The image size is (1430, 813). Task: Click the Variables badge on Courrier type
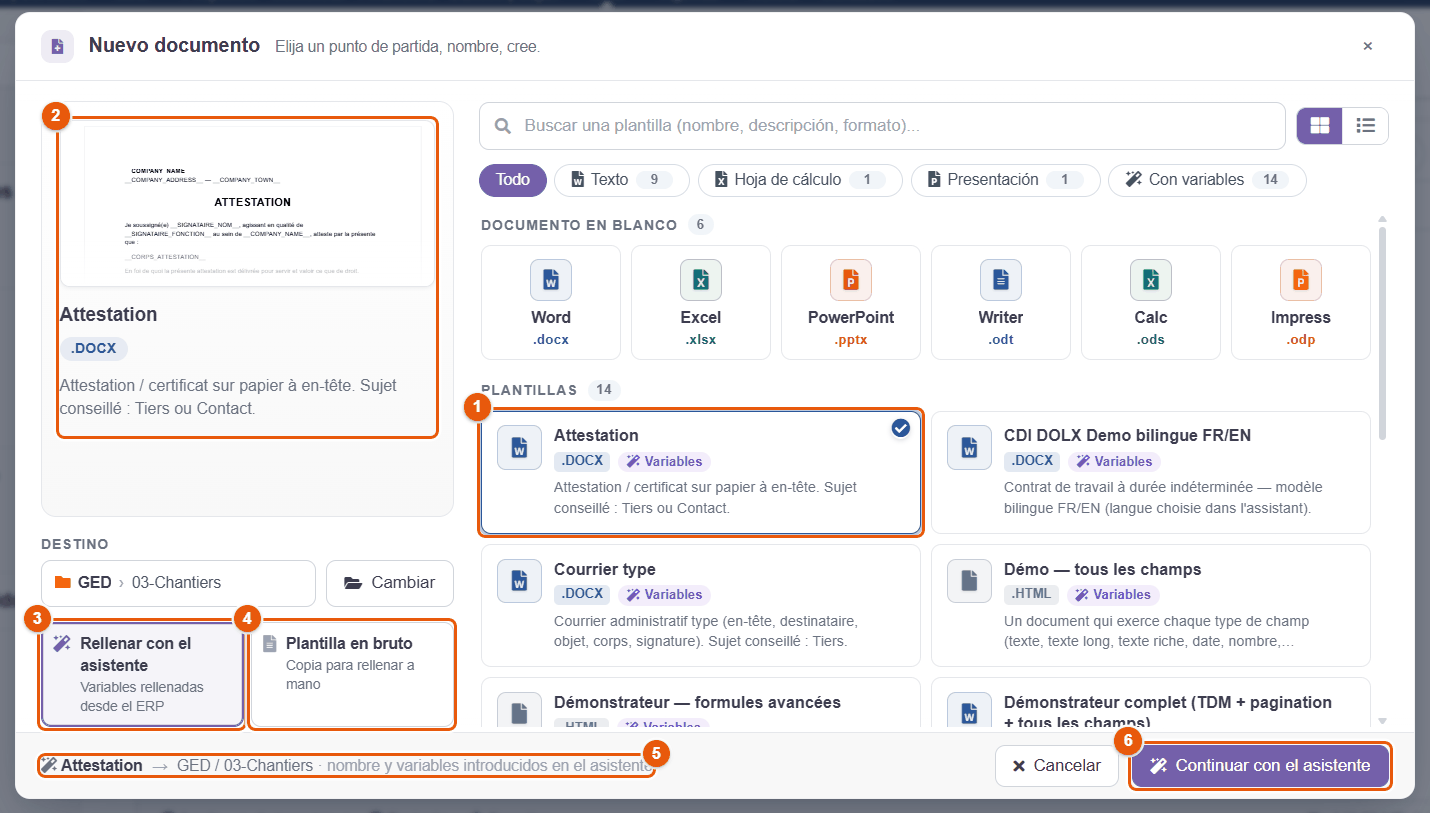tap(664, 595)
